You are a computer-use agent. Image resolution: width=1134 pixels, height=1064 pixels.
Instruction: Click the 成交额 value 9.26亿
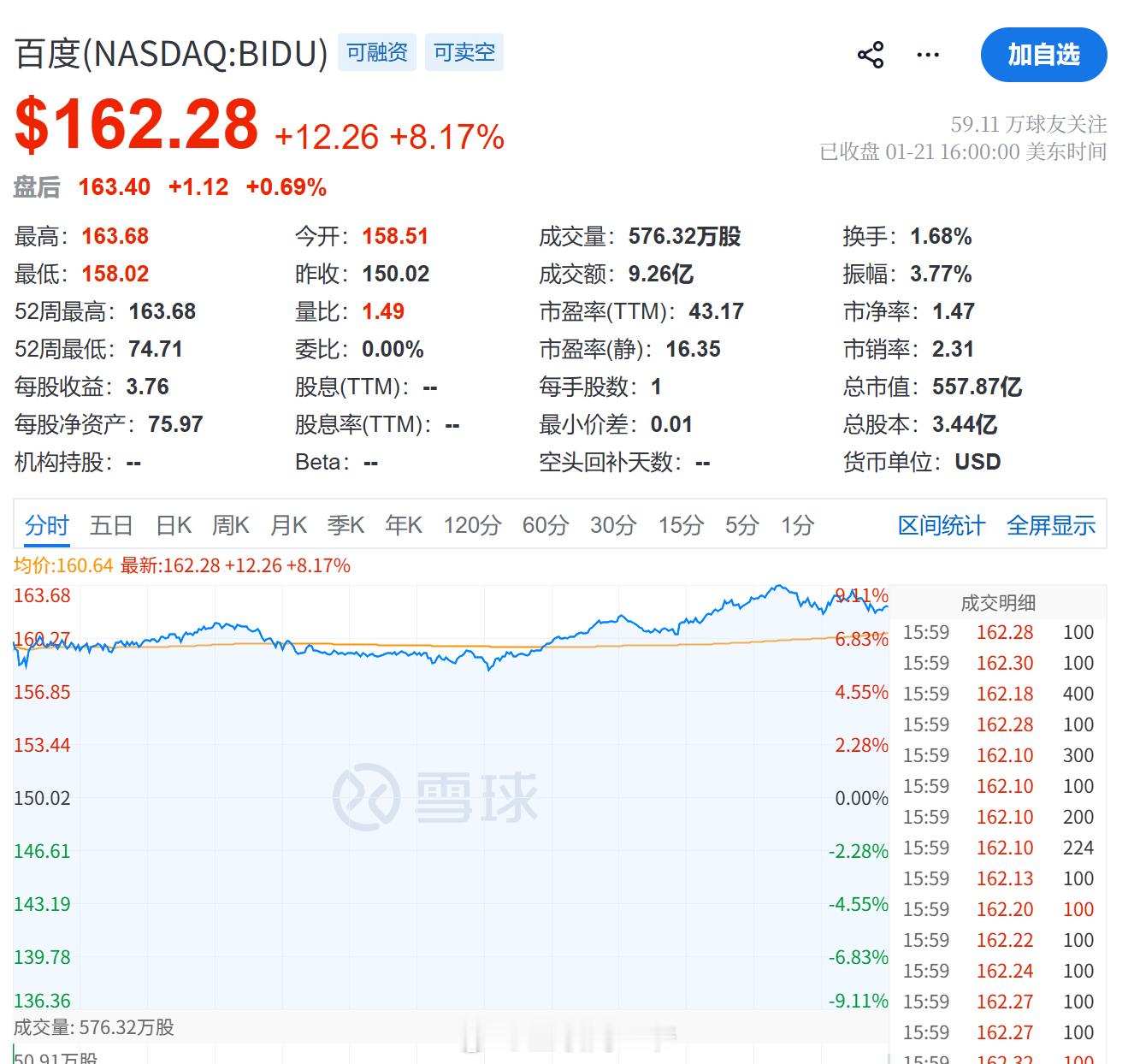pyautogui.click(x=661, y=275)
